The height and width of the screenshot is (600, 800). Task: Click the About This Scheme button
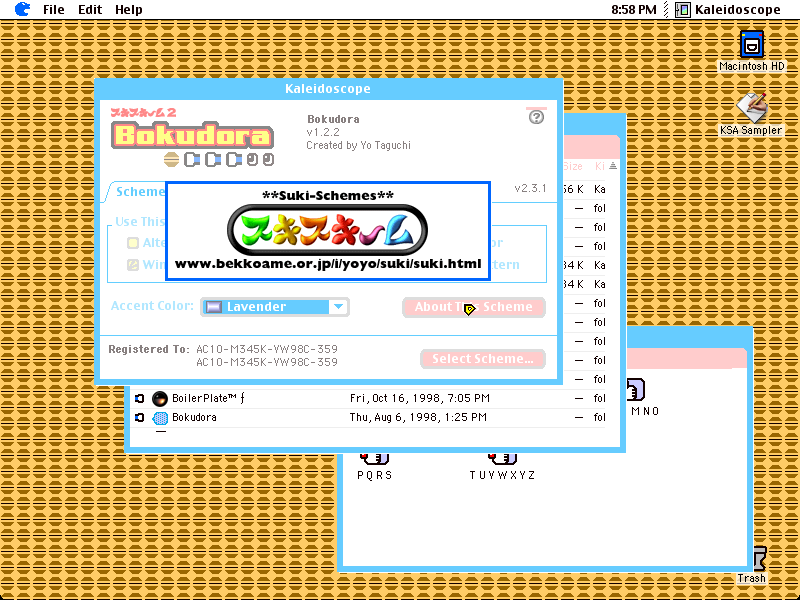click(473, 307)
